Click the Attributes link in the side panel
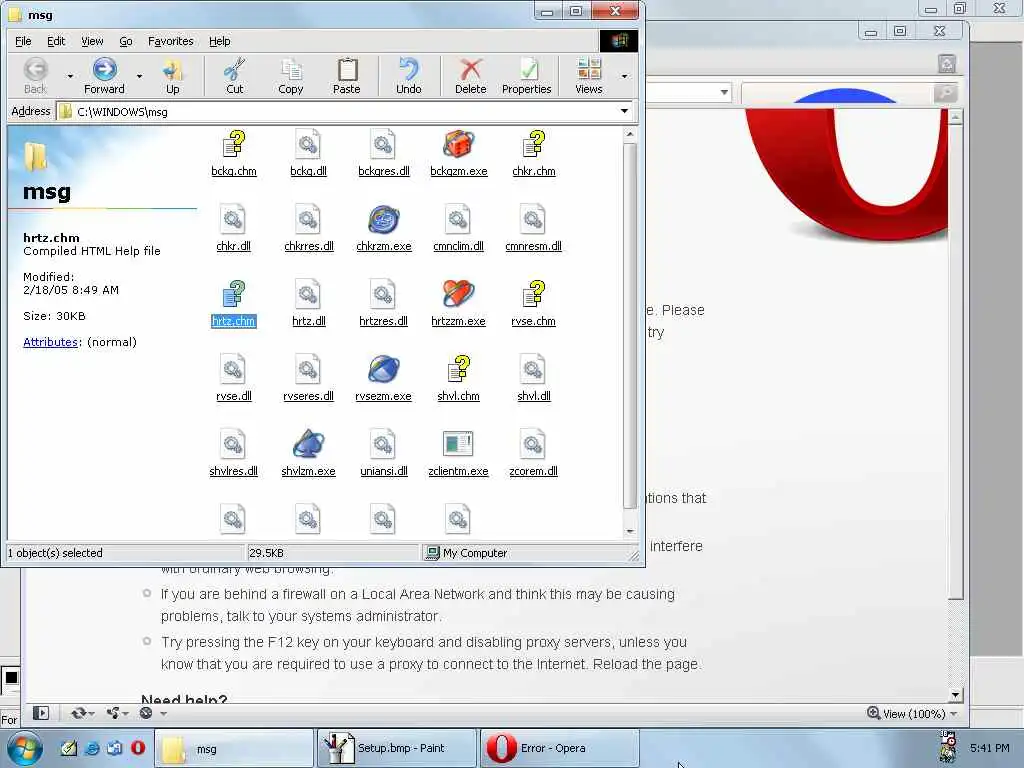This screenshot has height=768, width=1024. pos(50,342)
